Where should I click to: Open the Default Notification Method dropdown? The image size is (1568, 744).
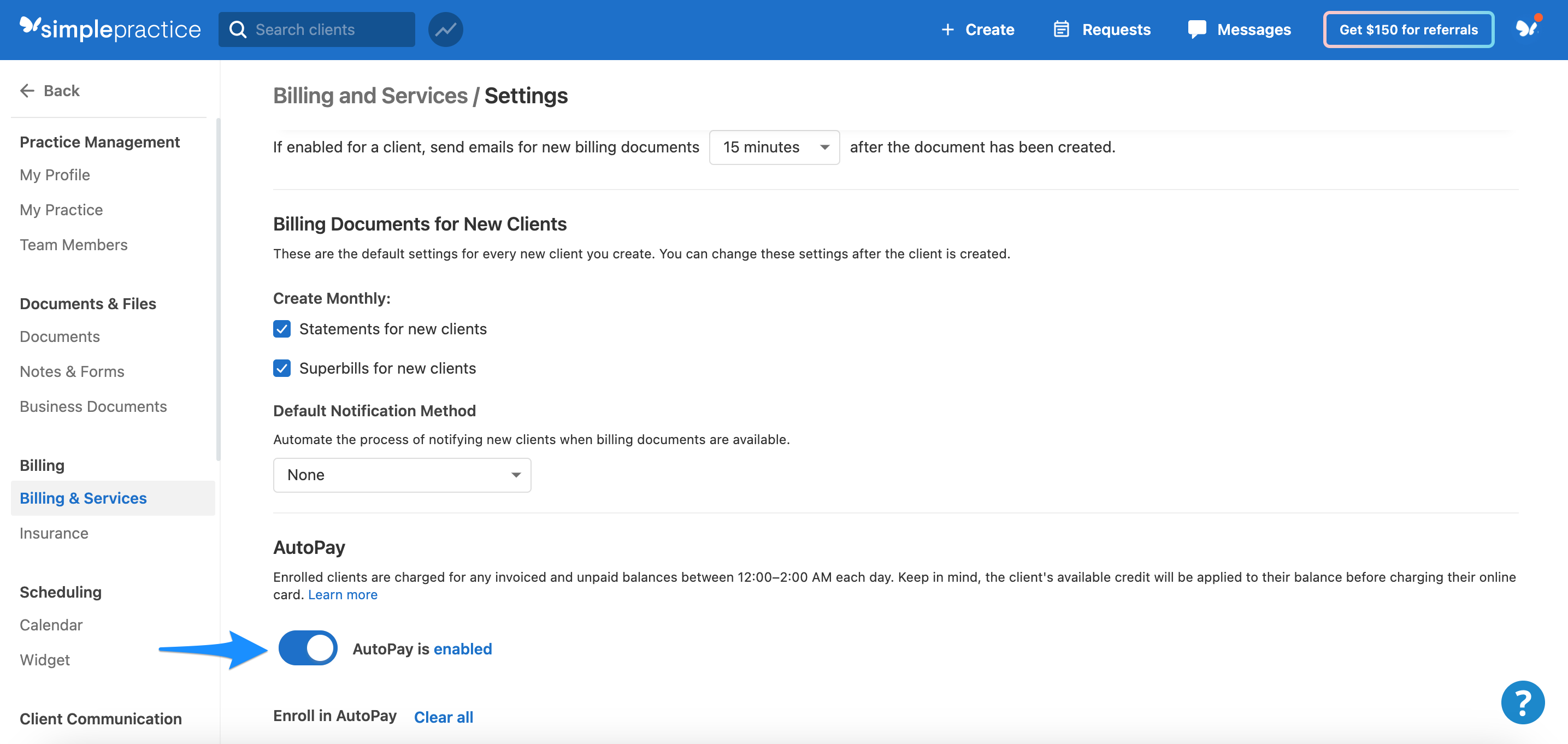402,475
